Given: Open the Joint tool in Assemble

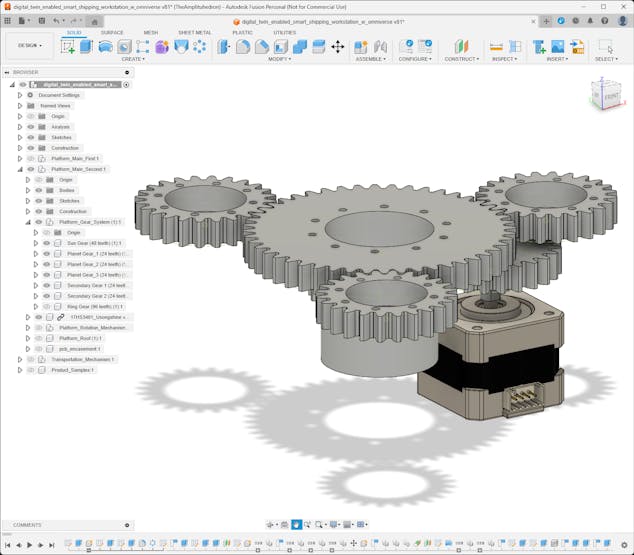Looking at the screenshot, I should [380, 47].
